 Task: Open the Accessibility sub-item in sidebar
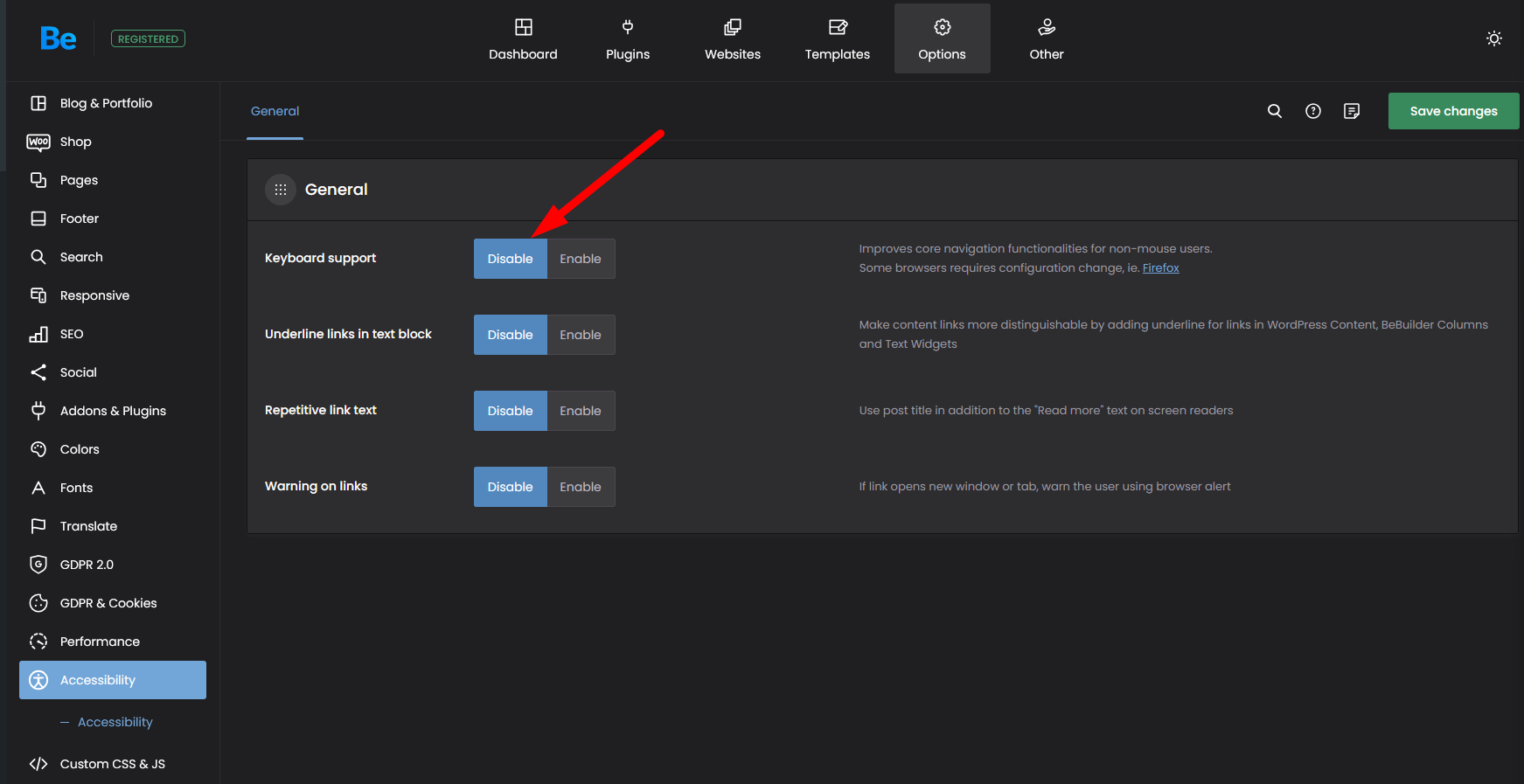115,722
